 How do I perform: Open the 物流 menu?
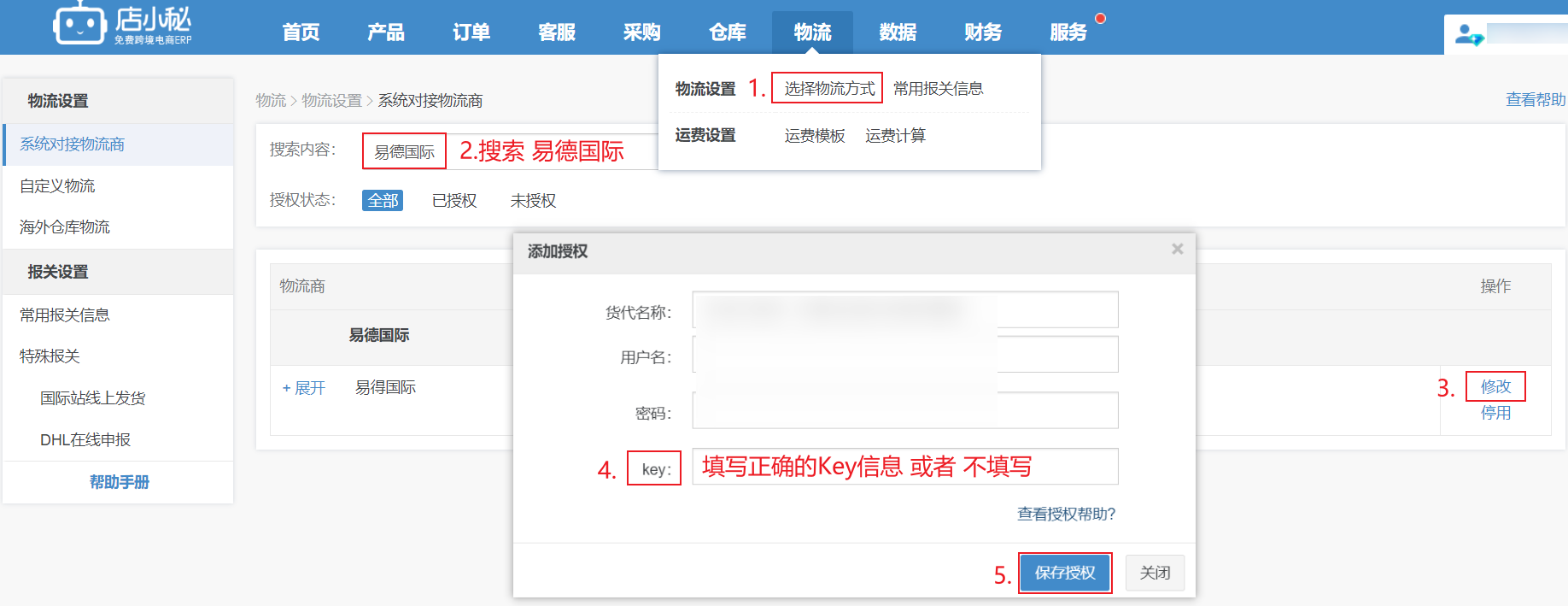click(812, 32)
